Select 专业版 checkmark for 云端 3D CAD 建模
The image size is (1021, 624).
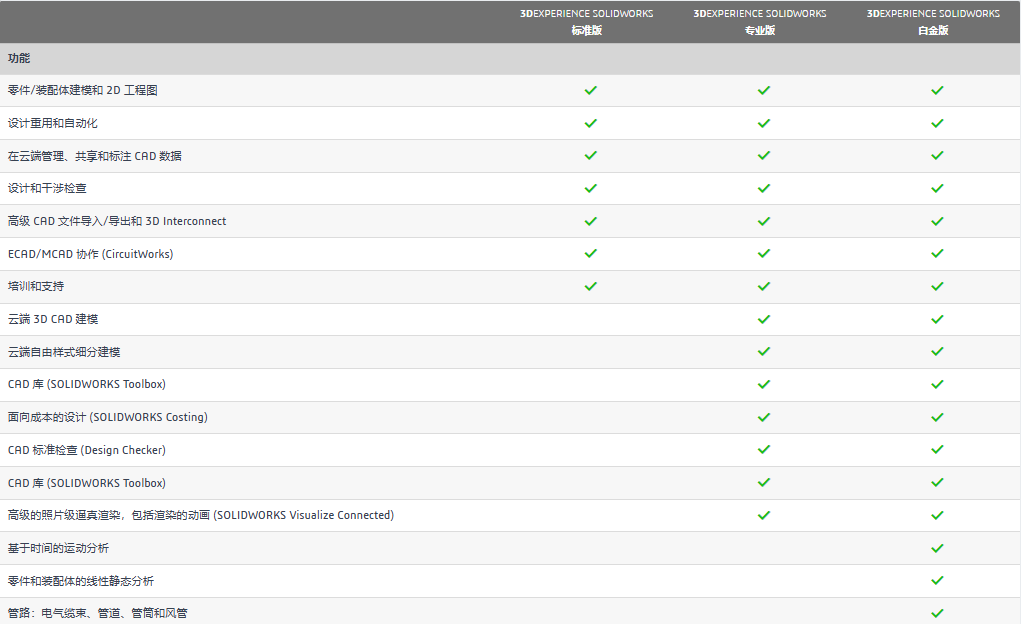[764, 319]
